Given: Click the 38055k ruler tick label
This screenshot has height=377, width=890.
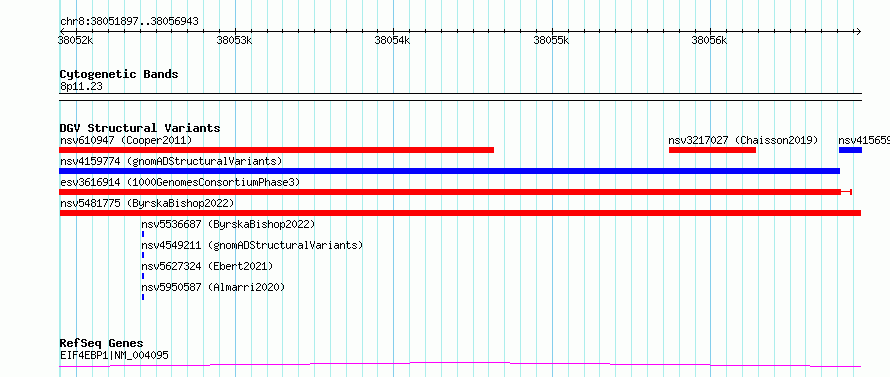Looking at the screenshot, I should [551, 41].
